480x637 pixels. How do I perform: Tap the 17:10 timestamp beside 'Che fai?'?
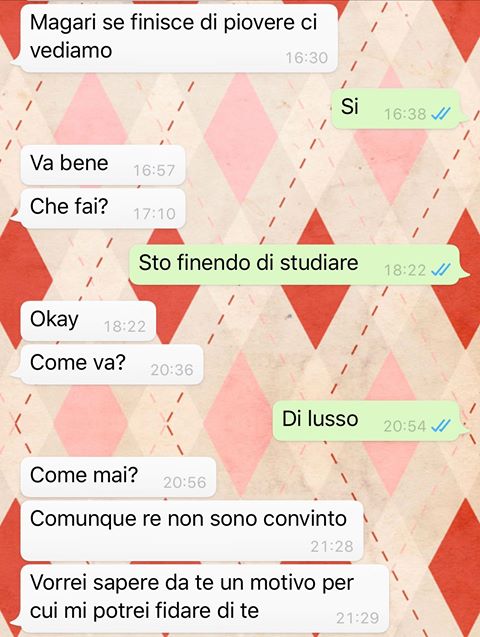(154, 214)
